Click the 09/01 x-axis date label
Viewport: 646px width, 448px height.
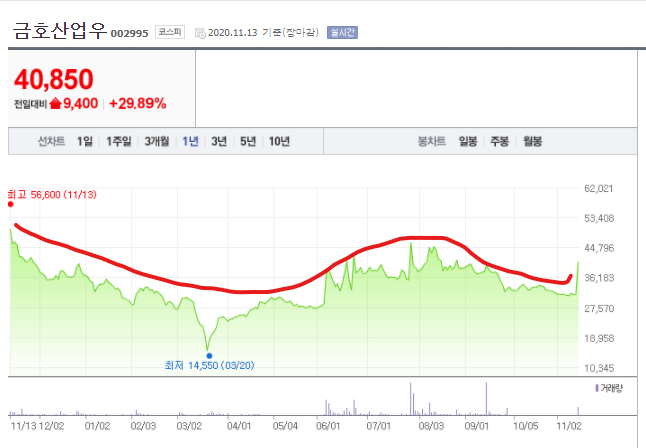477,426
